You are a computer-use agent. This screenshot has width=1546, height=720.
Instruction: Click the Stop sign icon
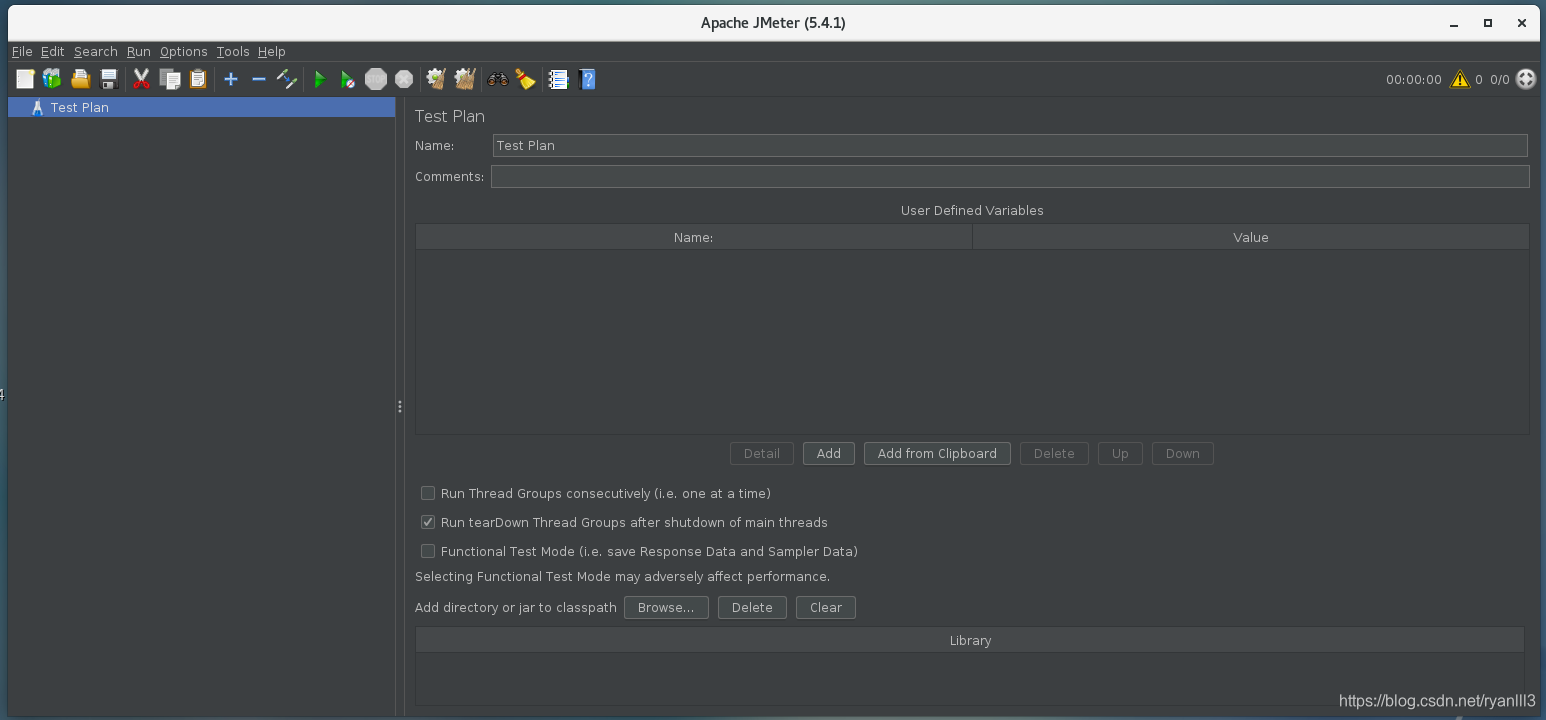(376, 79)
